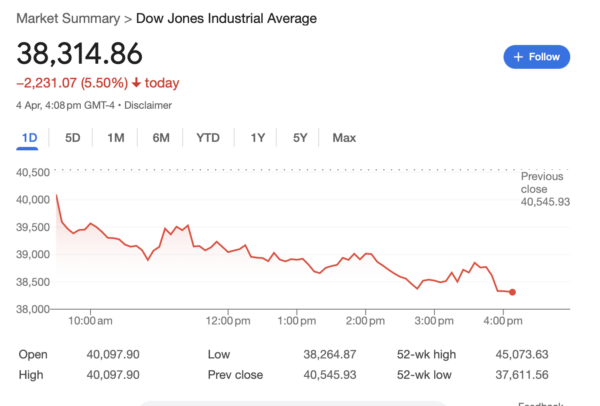The width and height of the screenshot is (600, 406).
Task: Switch to the 5D chart range
Action: pos(72,138)
